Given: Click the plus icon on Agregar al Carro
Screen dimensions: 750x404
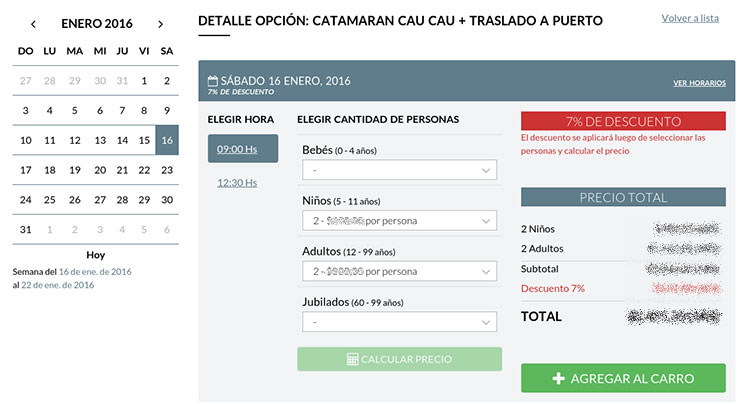Looking at the screenshot, I should [558, 379].
